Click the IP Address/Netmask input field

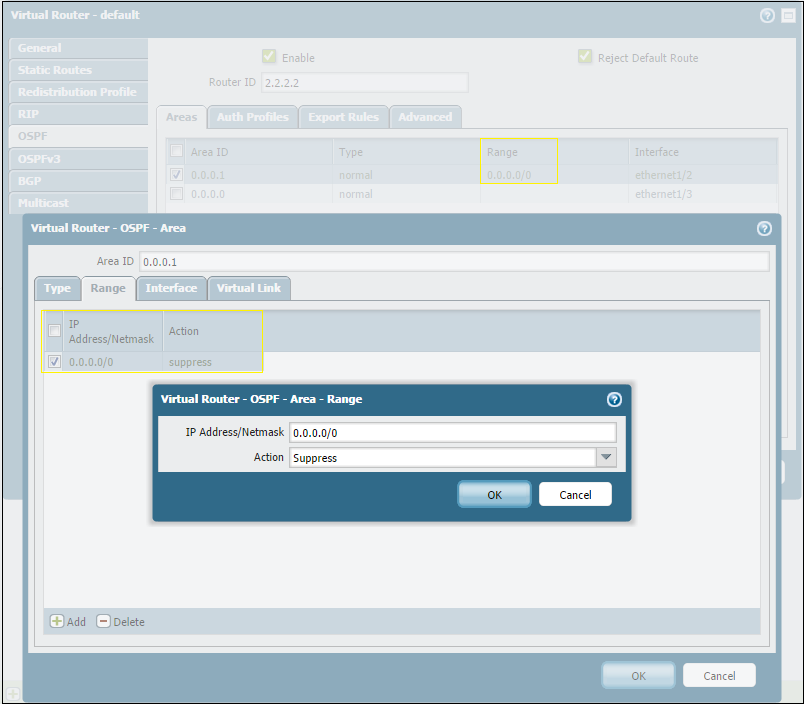[x=452, y=433]
